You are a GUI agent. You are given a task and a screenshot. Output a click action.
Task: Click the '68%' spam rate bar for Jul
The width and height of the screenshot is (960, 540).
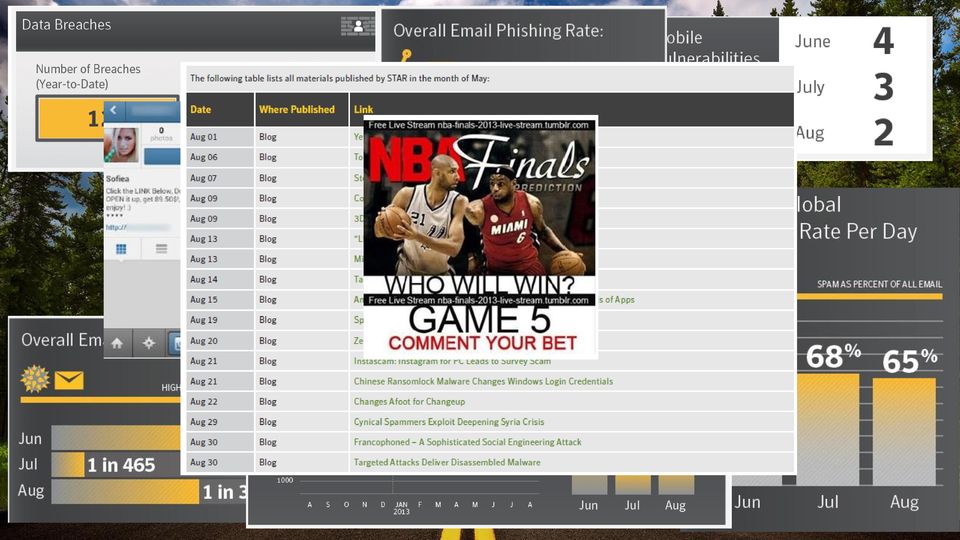tap(828, 430)
